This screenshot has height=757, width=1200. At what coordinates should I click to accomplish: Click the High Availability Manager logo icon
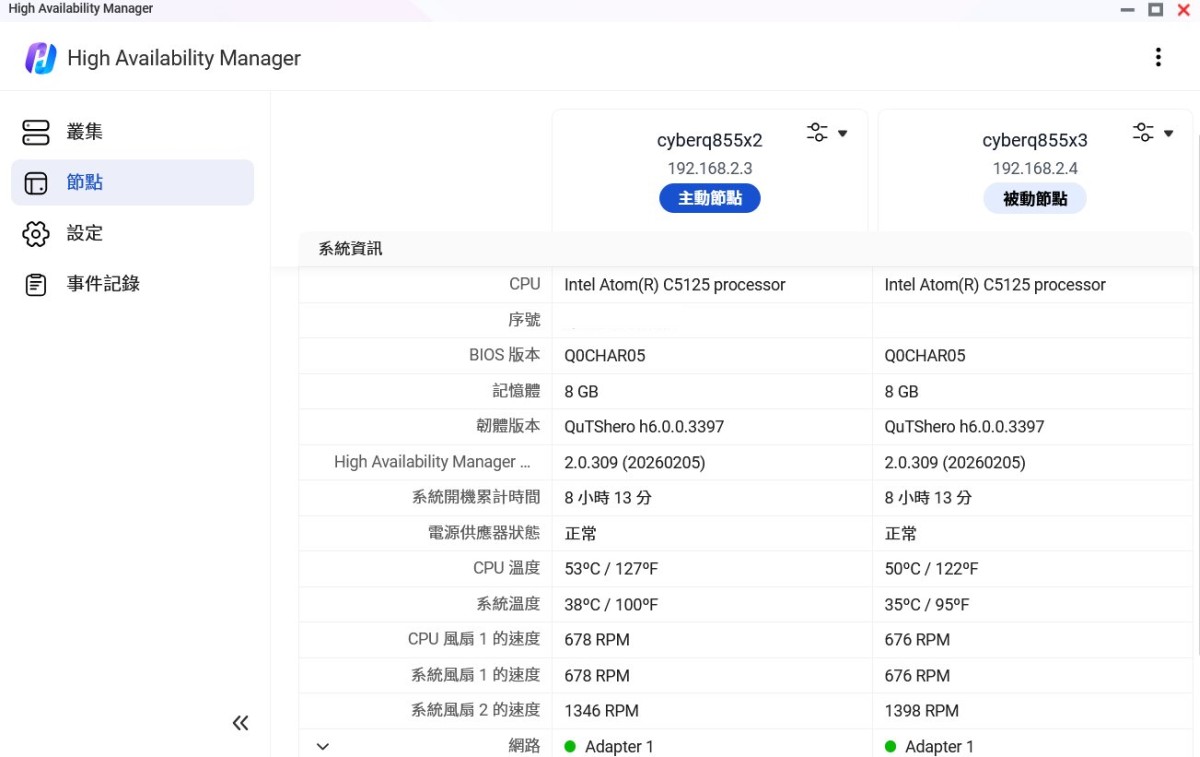click(x=40, y=58)
